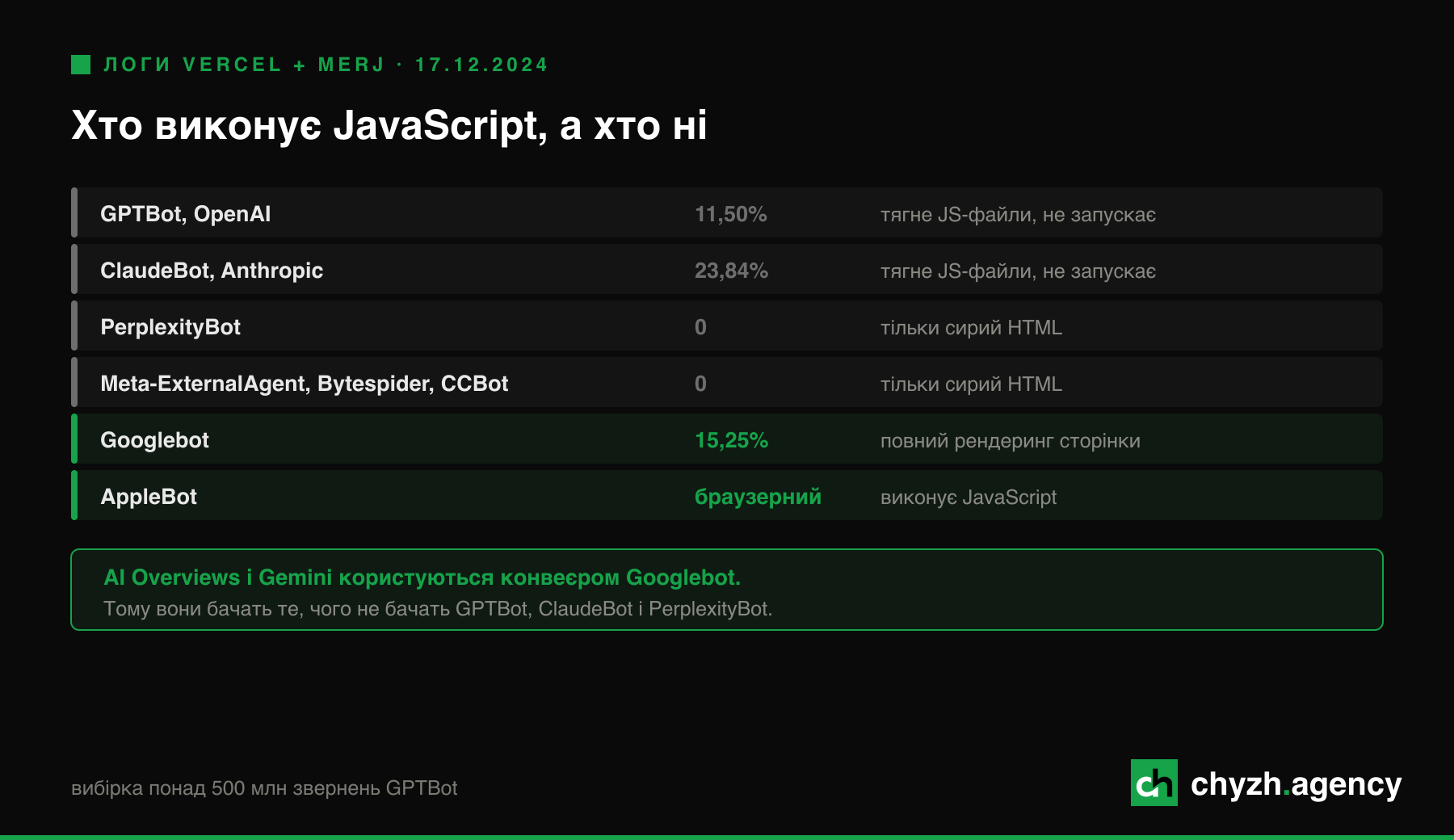
Task: Select the 'AppleBot' row label
Action: pos(149,497)
